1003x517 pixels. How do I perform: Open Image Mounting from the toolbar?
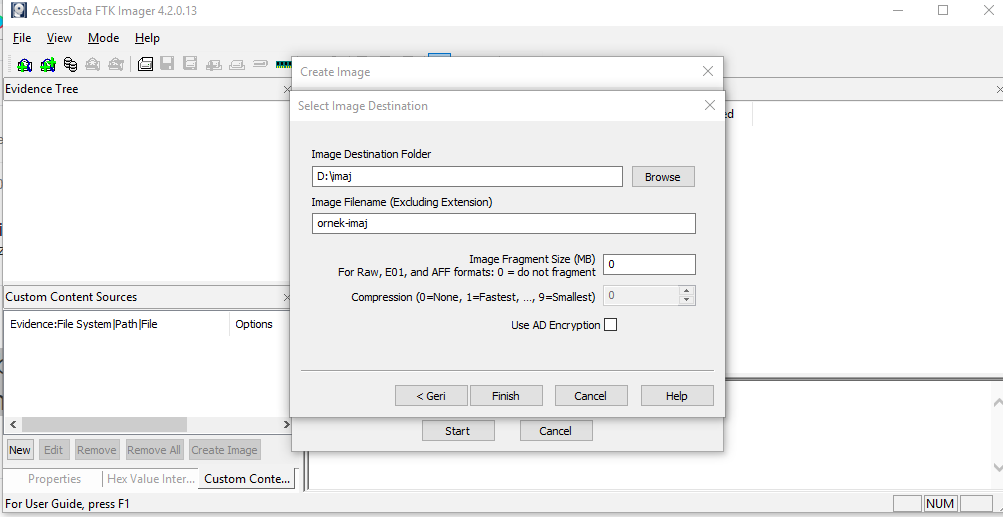[70, 64]
